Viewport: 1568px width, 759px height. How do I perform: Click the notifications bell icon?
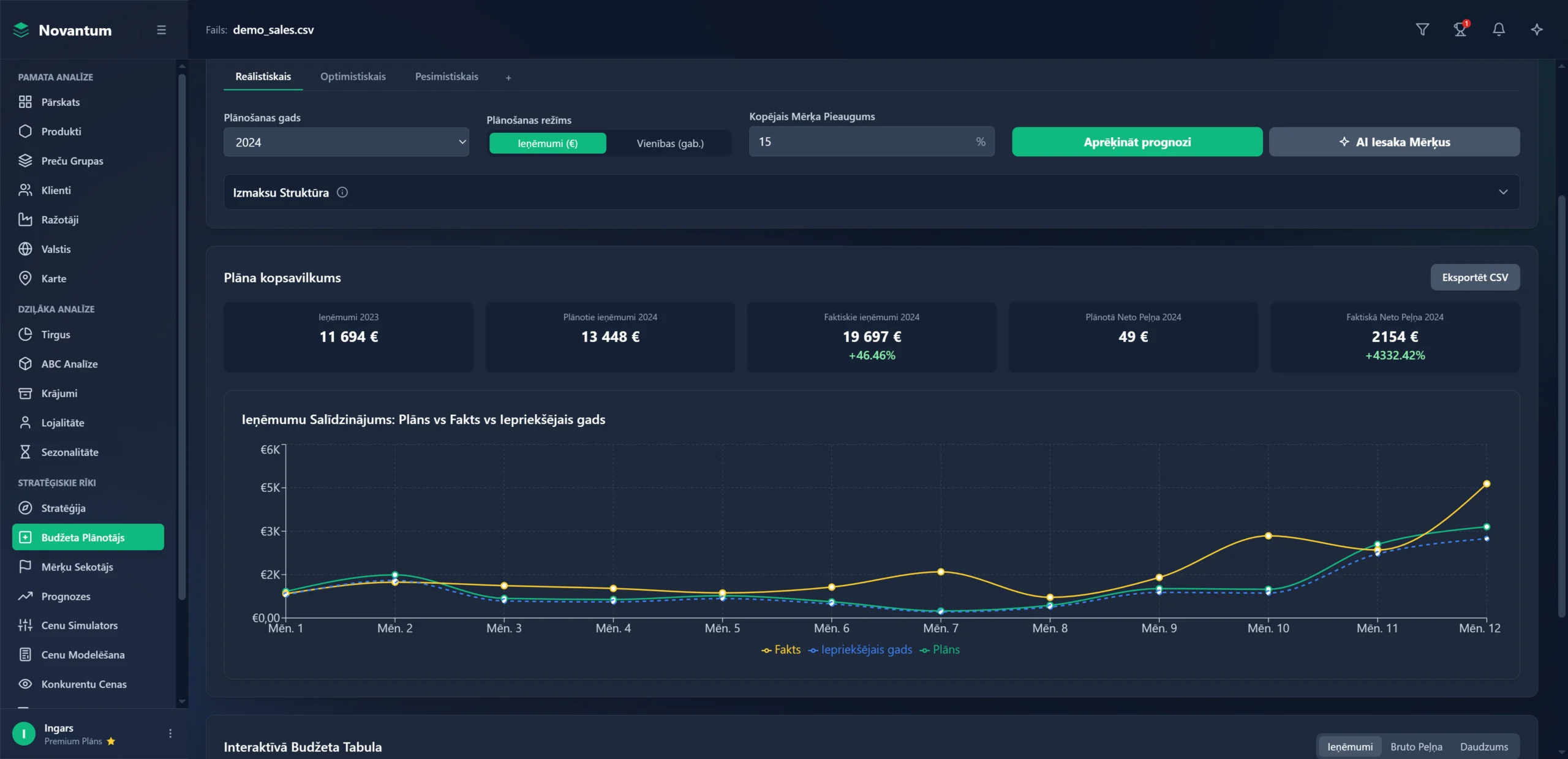[x=1498, y=29]
